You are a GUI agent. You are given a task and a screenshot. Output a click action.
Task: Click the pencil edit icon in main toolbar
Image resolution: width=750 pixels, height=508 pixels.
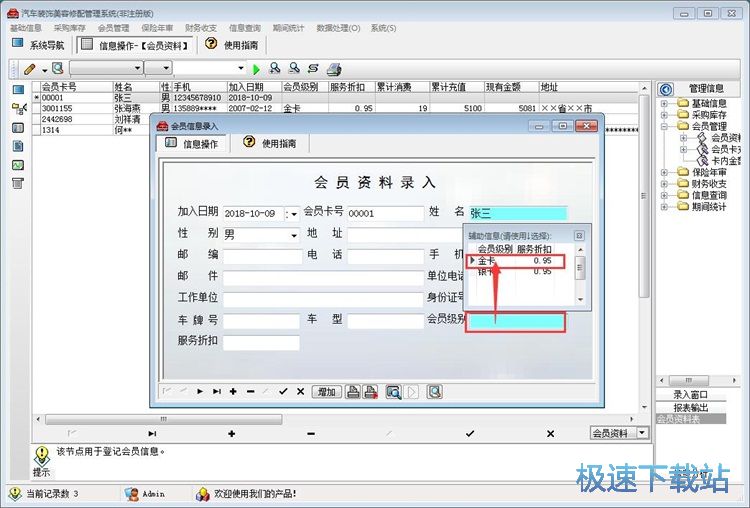tap(29, 69)
